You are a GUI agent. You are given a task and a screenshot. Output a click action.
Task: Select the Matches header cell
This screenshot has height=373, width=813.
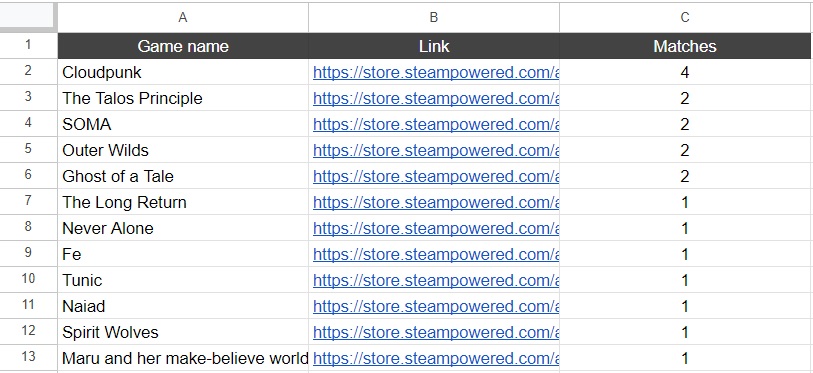click(684, 46)
